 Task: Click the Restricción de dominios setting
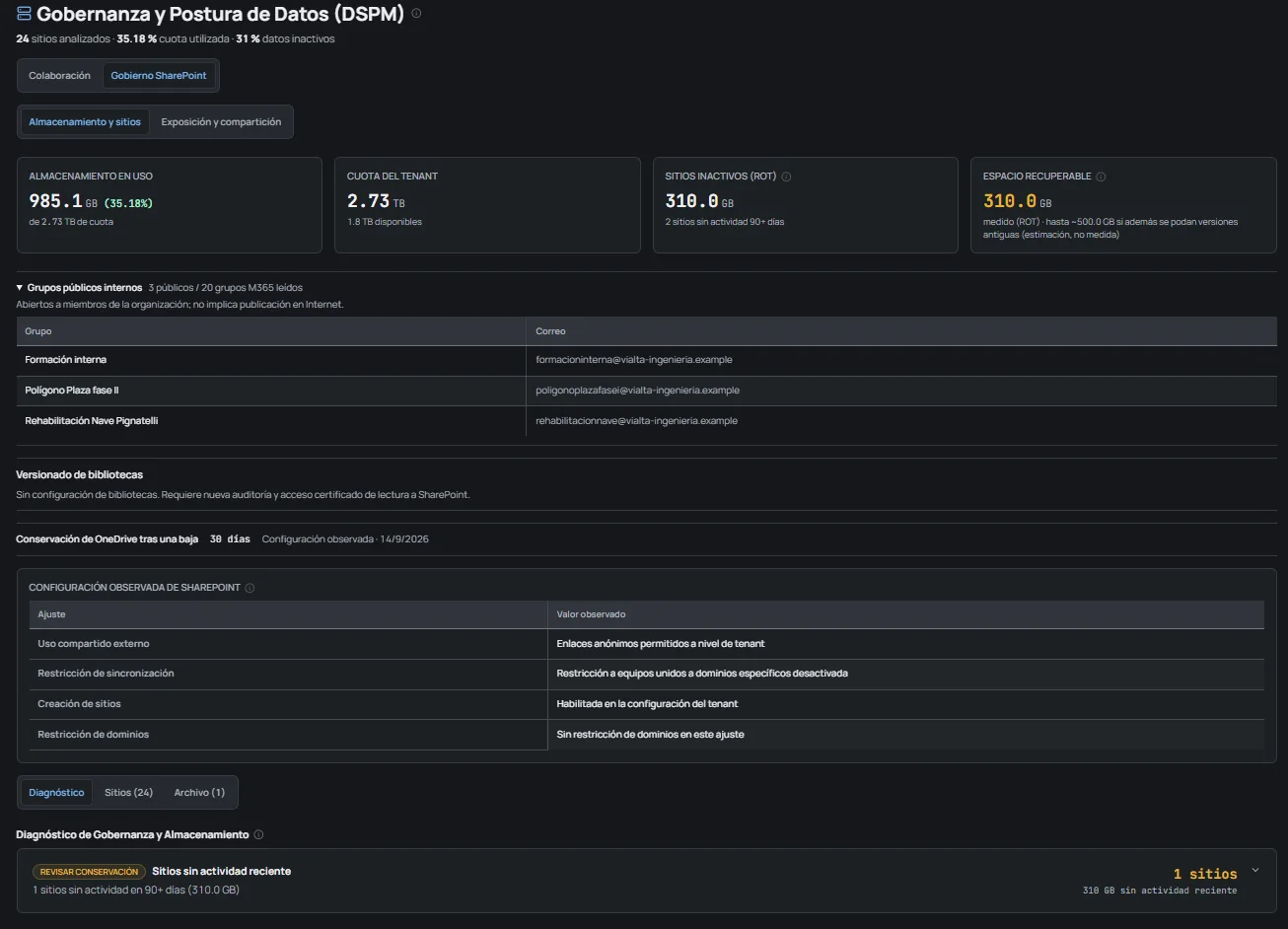pos(94,735)
